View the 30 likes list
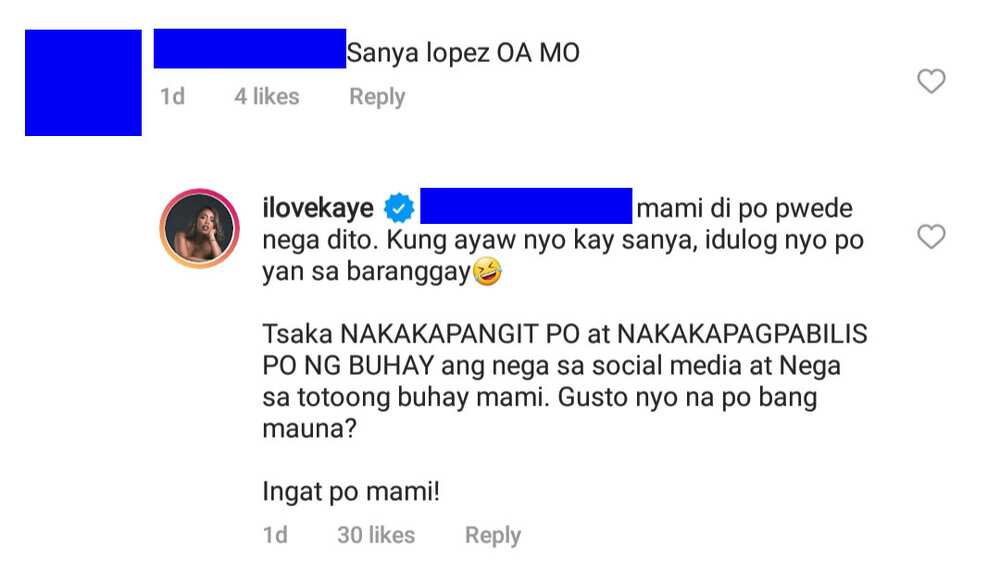This screenshot has width=1000, height=582. 376,535
